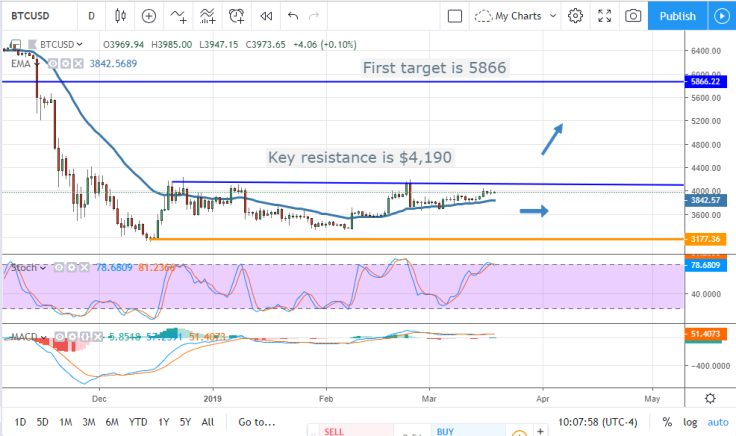Enter fullscreen mode

pyautogui.click(x=605, y=16)
